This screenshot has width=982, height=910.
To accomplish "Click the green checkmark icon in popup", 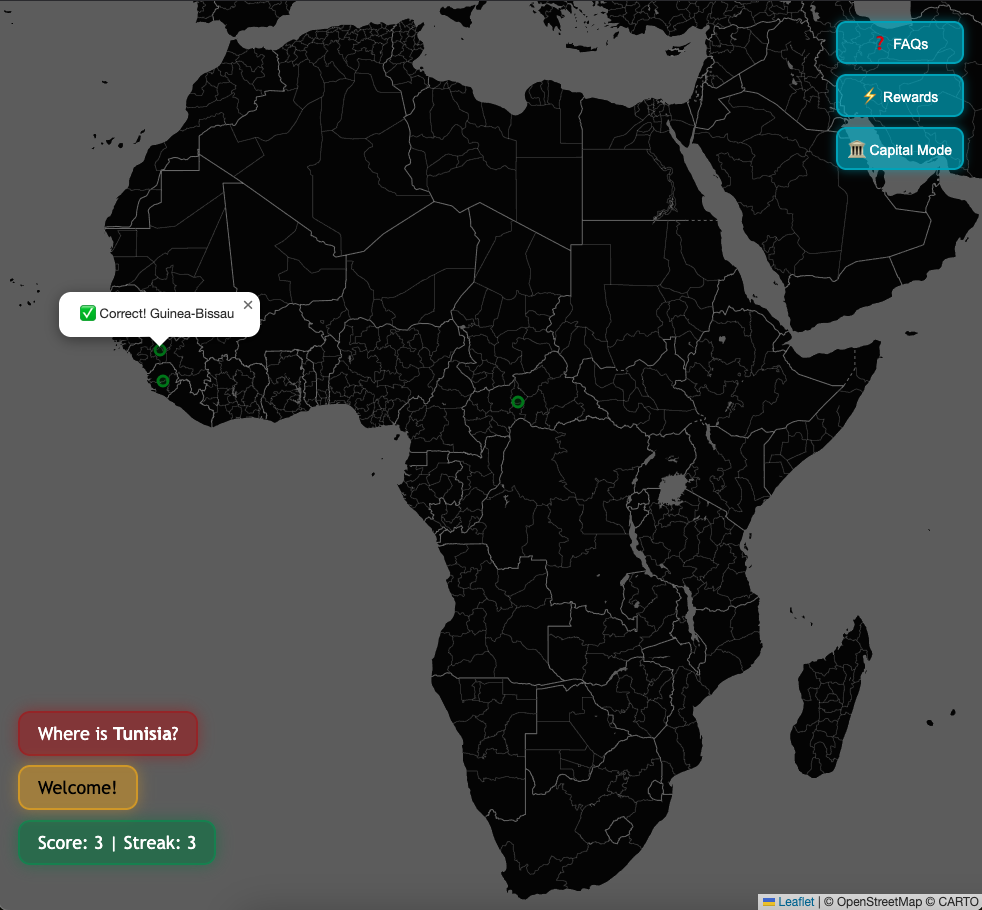I will click(x=88, y=314).
